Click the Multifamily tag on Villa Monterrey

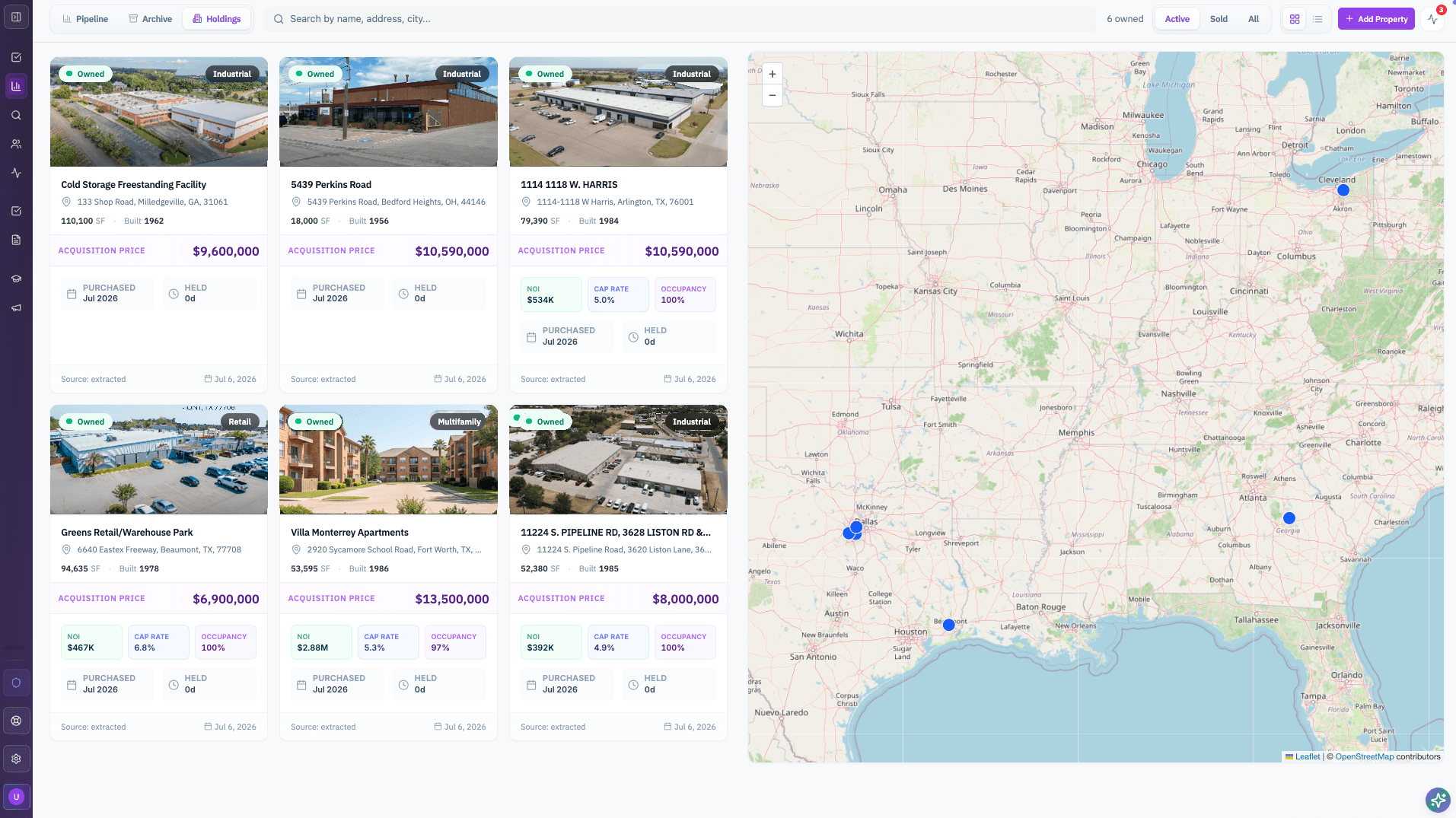click(x=459, y=422)
